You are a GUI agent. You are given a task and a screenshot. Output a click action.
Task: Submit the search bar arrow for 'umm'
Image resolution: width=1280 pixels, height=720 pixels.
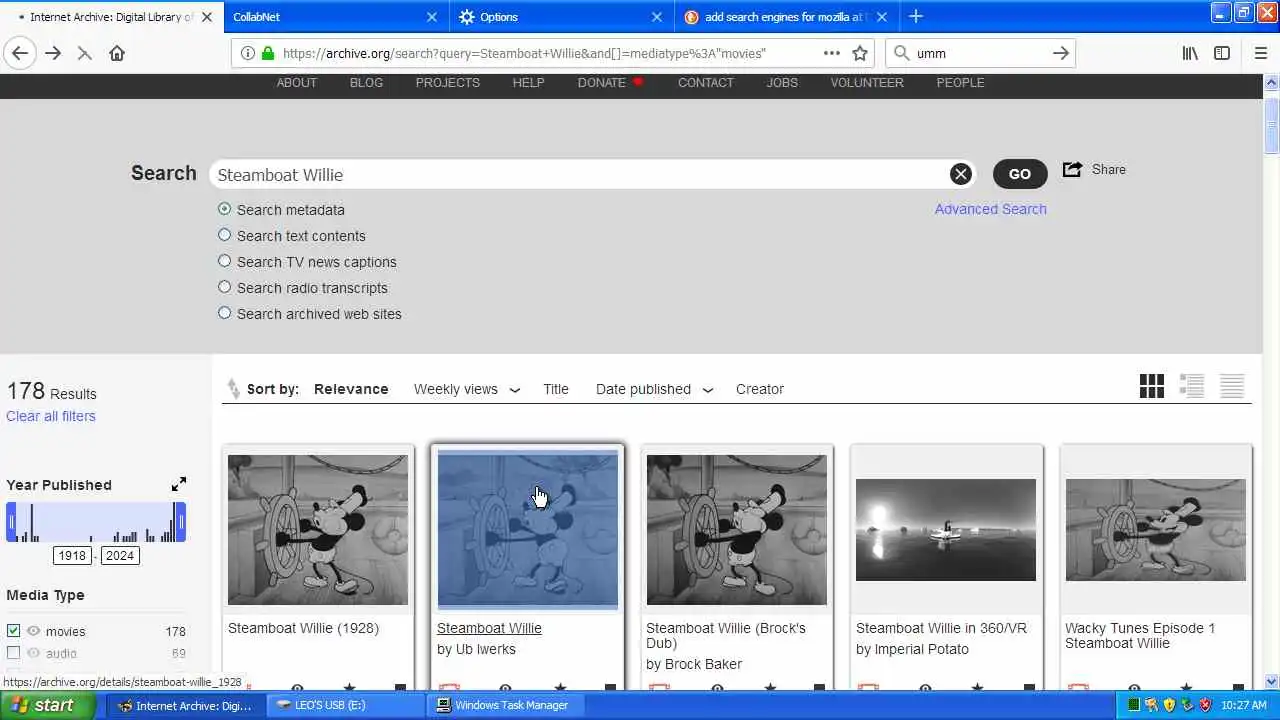pos(1061,53)
